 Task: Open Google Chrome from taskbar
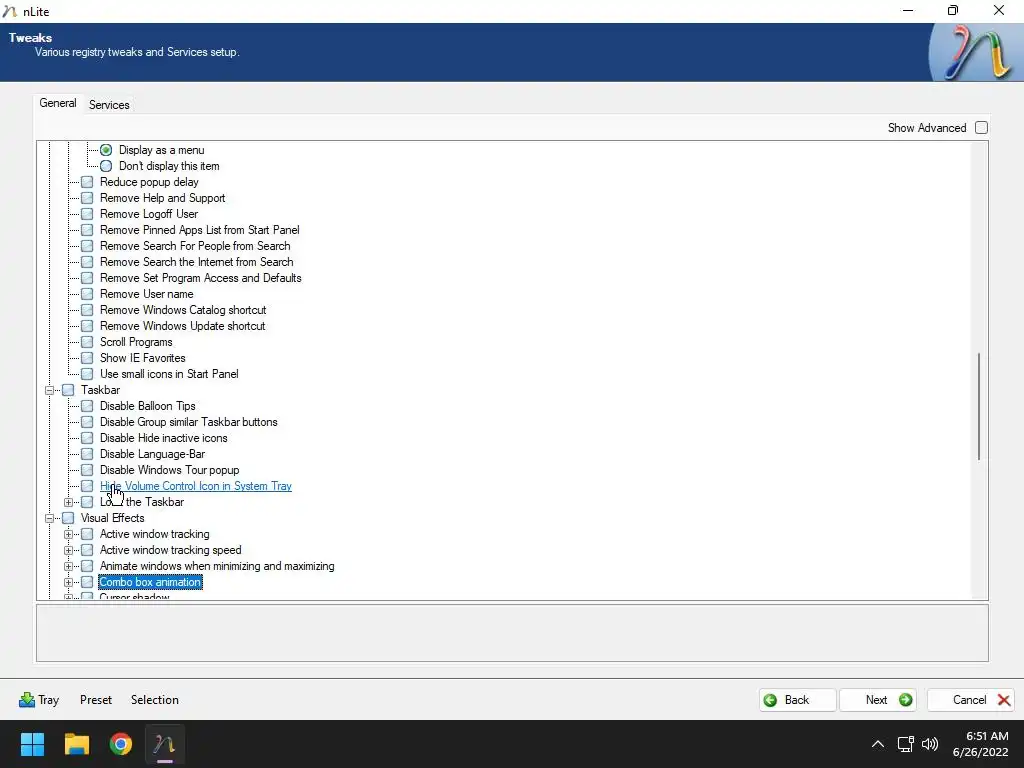[x=121, y=744]
